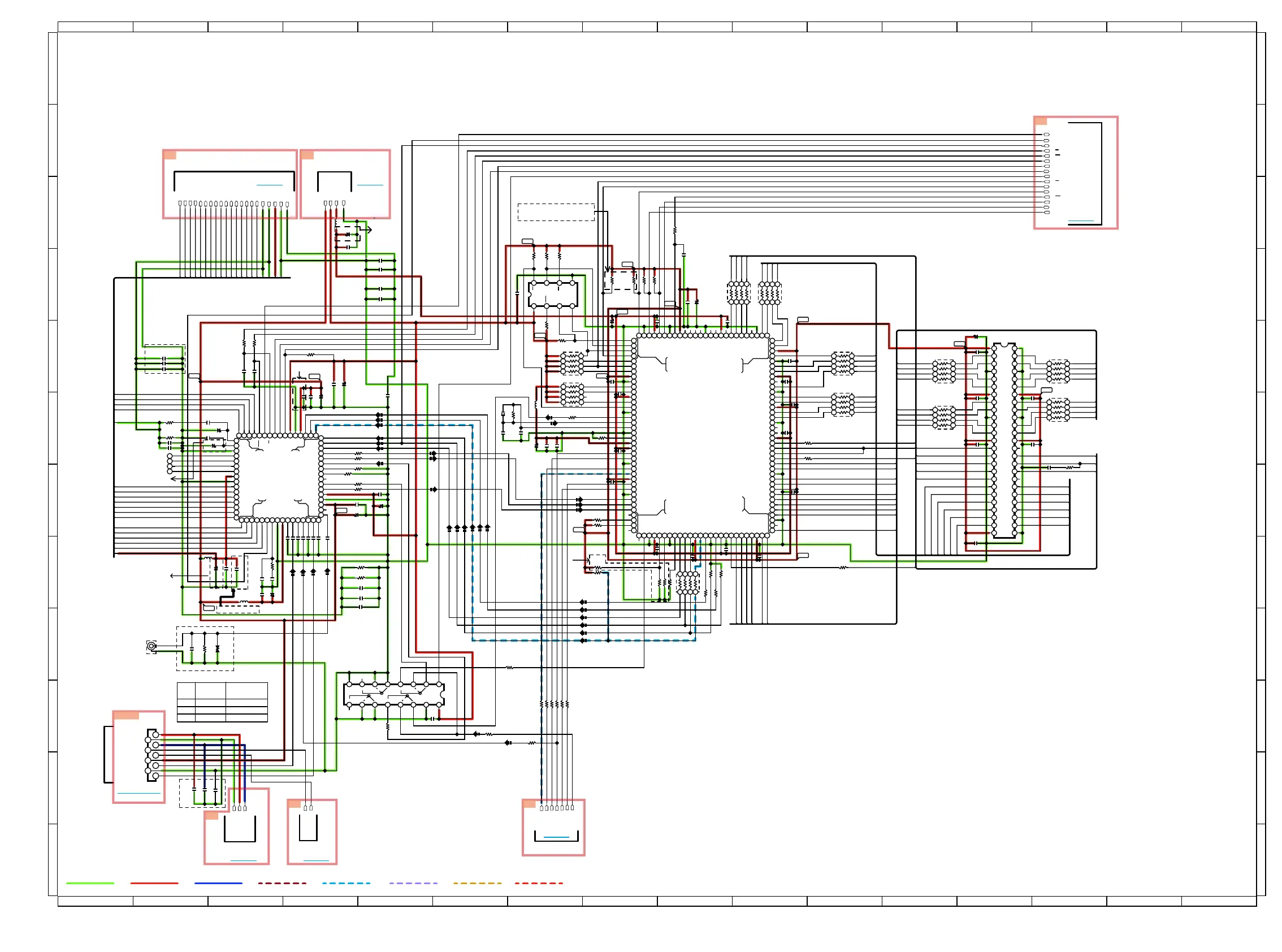Click the bright red dashed legend line

539,883
